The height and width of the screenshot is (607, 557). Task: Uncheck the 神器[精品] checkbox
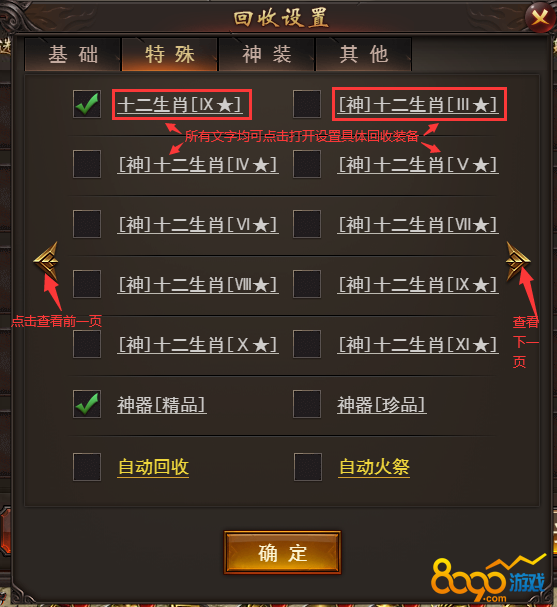[x=87, y=404]
